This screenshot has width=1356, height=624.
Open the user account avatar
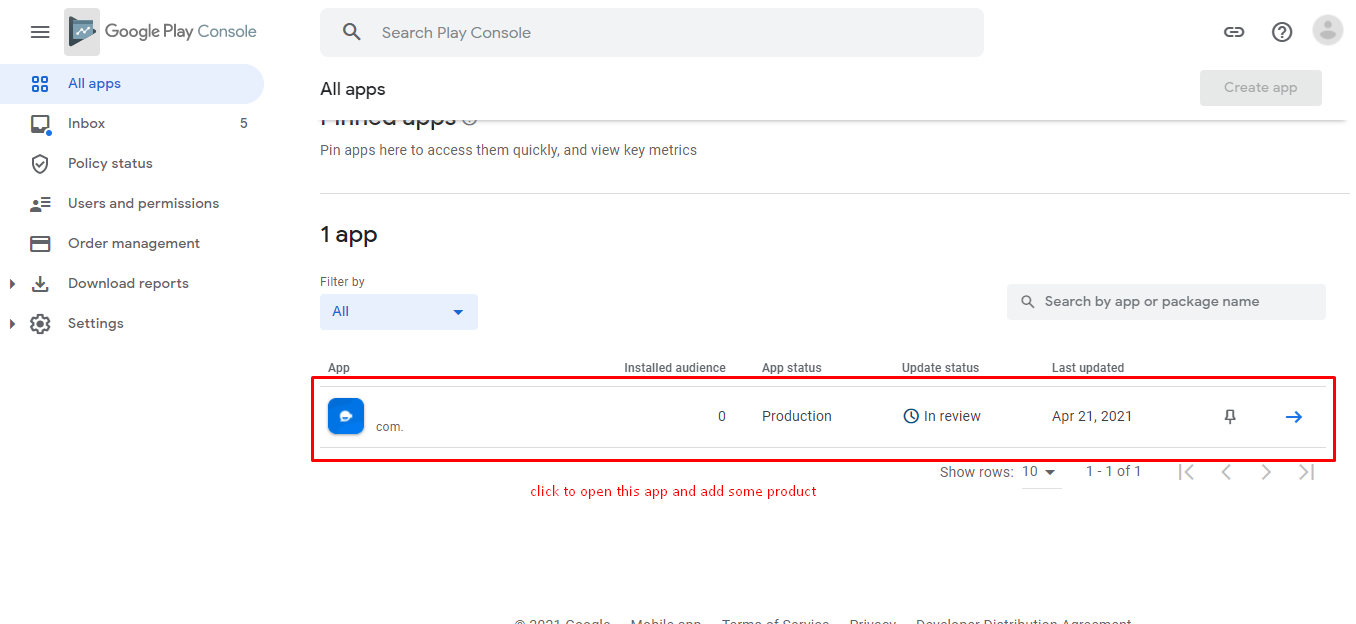(1327, 31)
